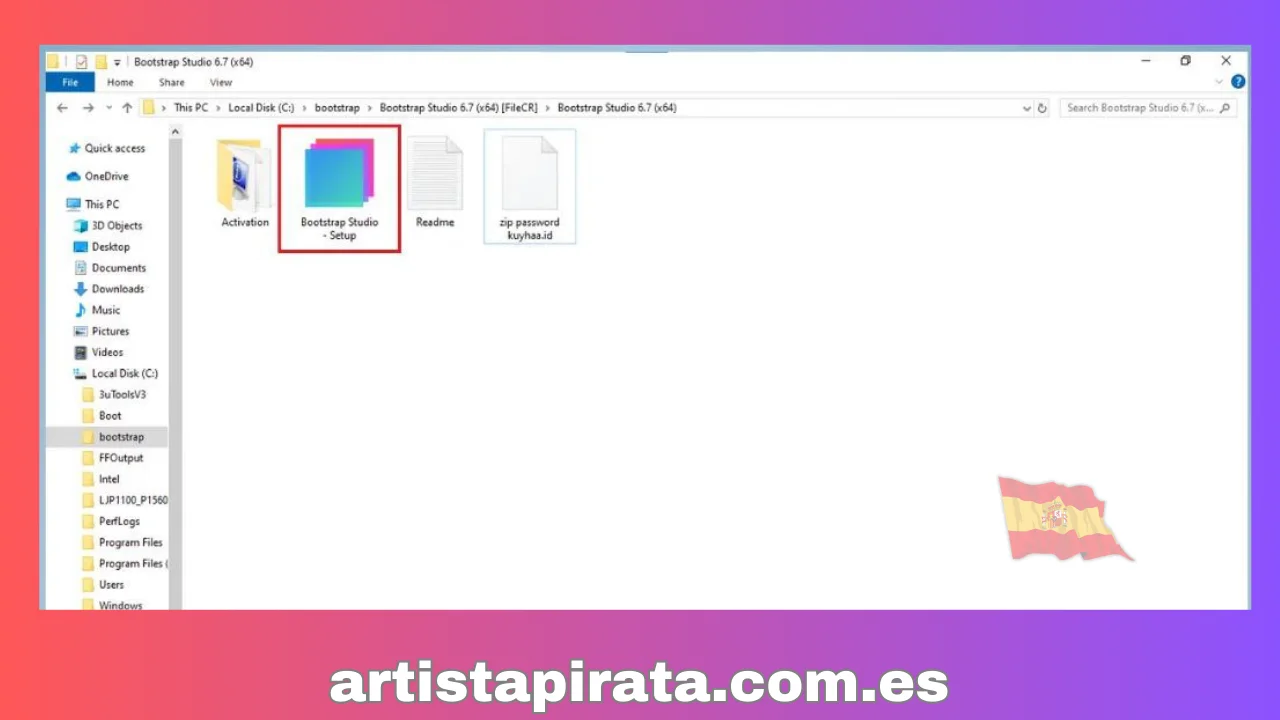Refresh the current folder view
Viewport: 1280px width, 720px height.
coord(1042,108)
